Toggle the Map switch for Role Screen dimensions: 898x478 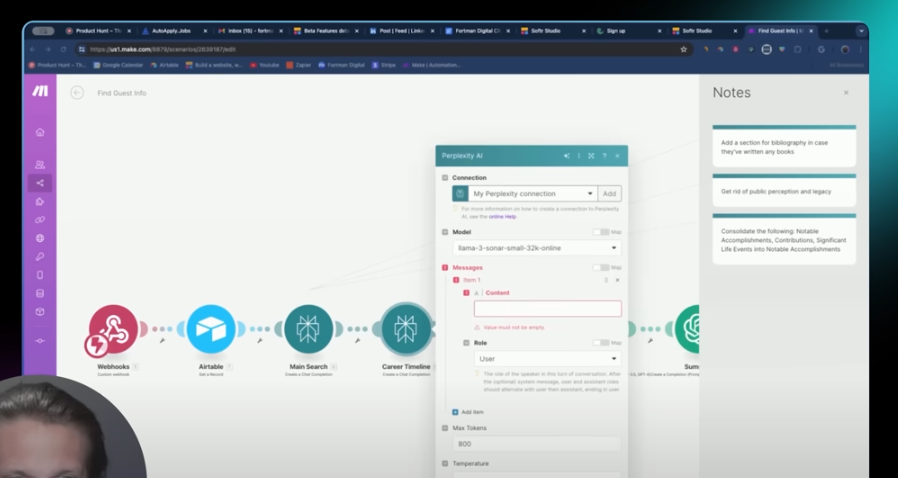(600, 342)
